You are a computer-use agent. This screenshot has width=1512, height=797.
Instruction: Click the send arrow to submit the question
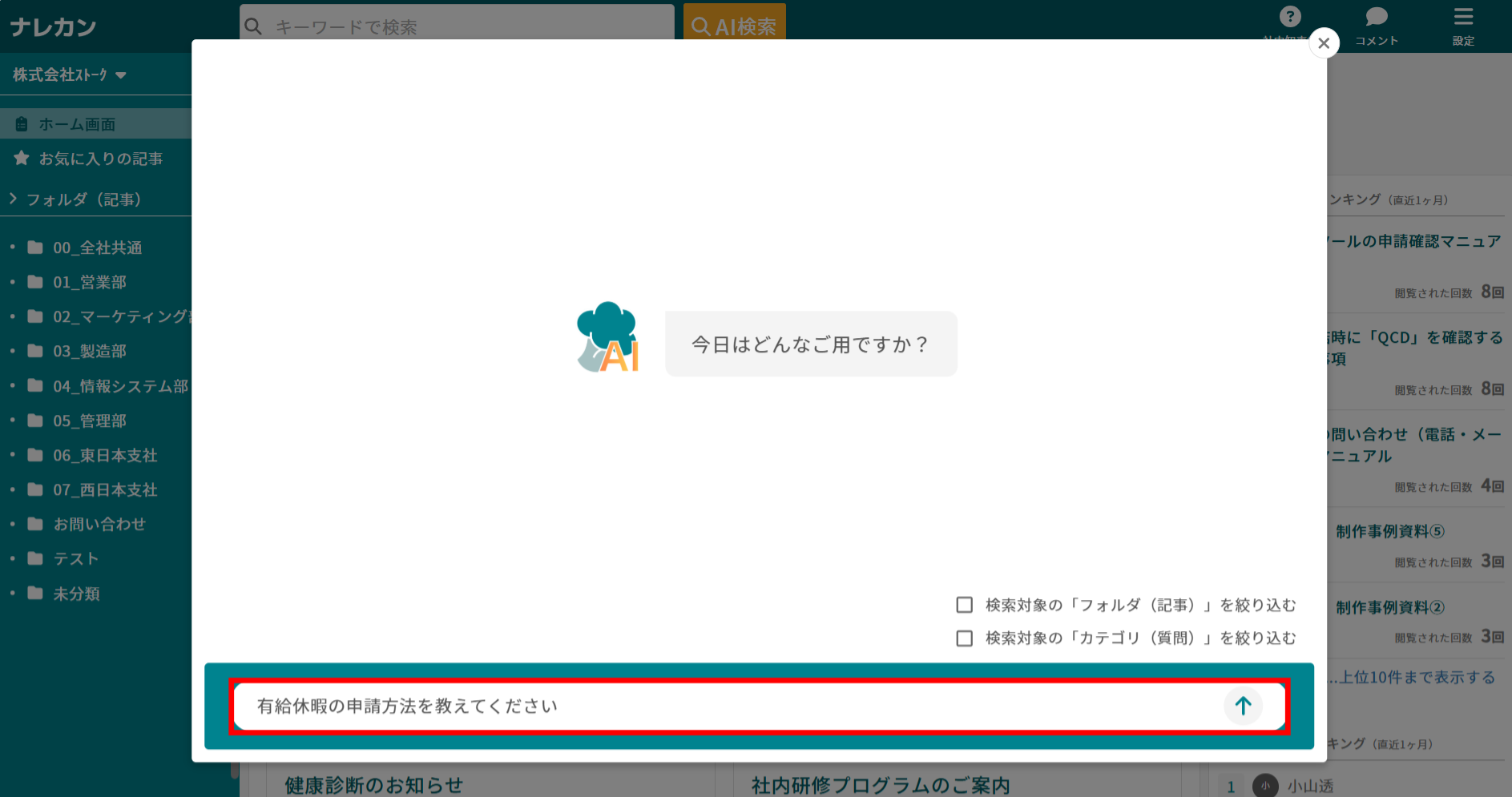(x=1243, y=706)
